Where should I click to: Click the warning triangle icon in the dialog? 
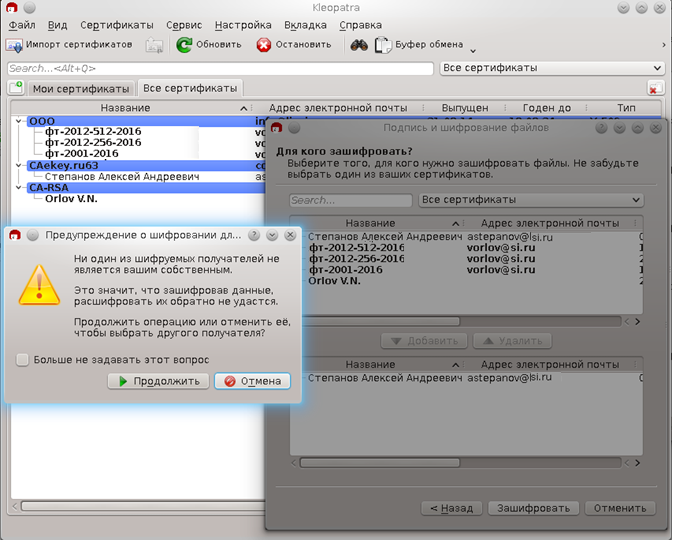pos(39,285)
